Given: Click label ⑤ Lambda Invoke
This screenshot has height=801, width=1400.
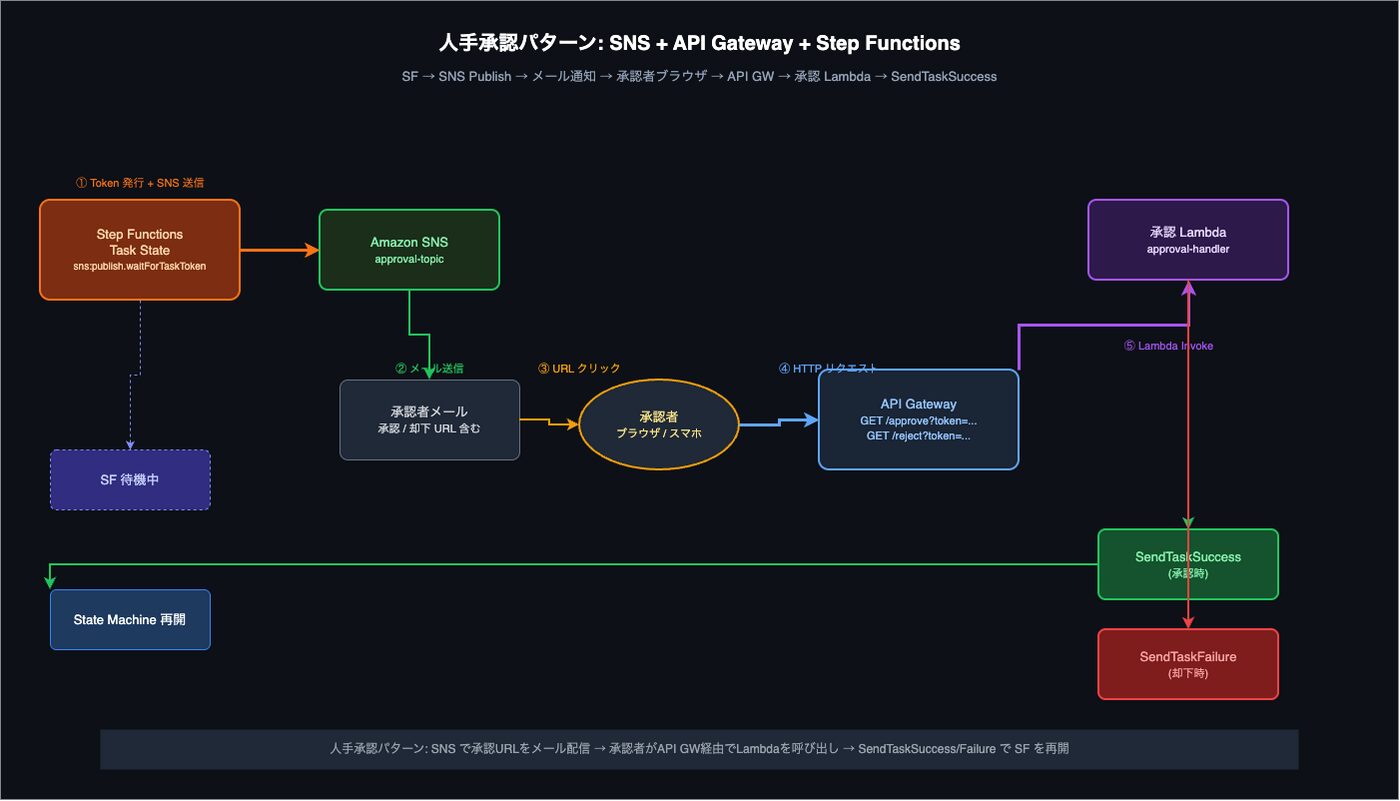Looking at the screenshot, I should [1168, 346].
